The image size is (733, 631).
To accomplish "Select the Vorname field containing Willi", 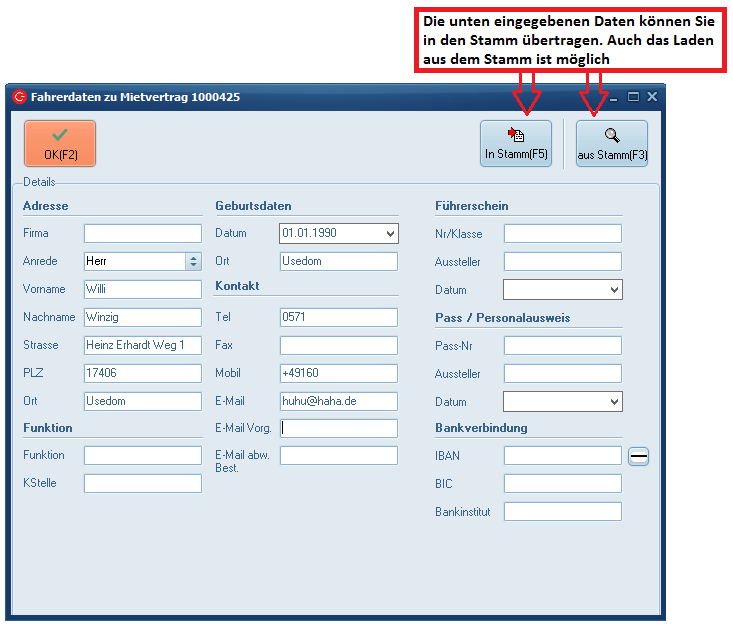I will (x=142, y=290).
